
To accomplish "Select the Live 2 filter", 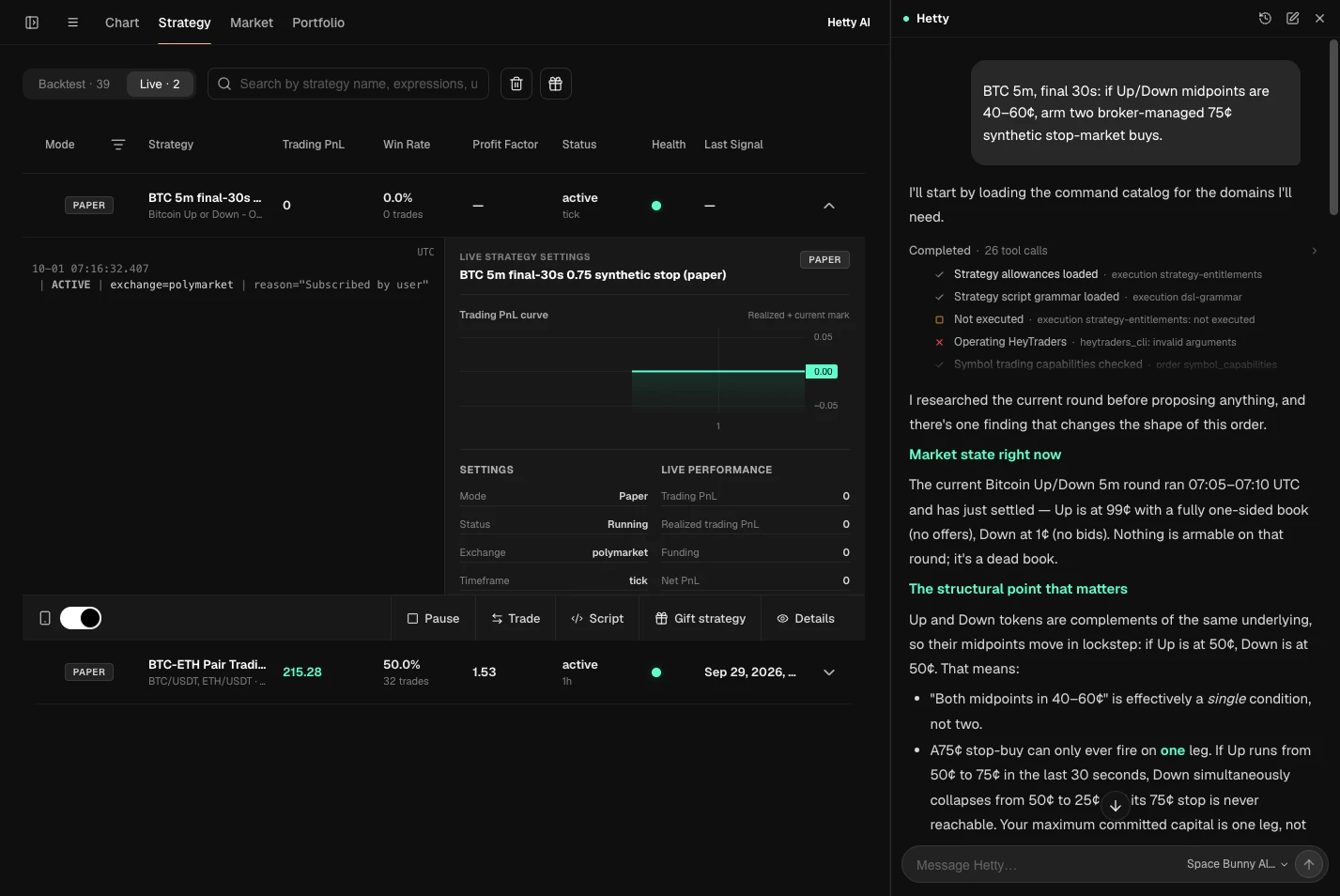I will (x=160, y=84).
